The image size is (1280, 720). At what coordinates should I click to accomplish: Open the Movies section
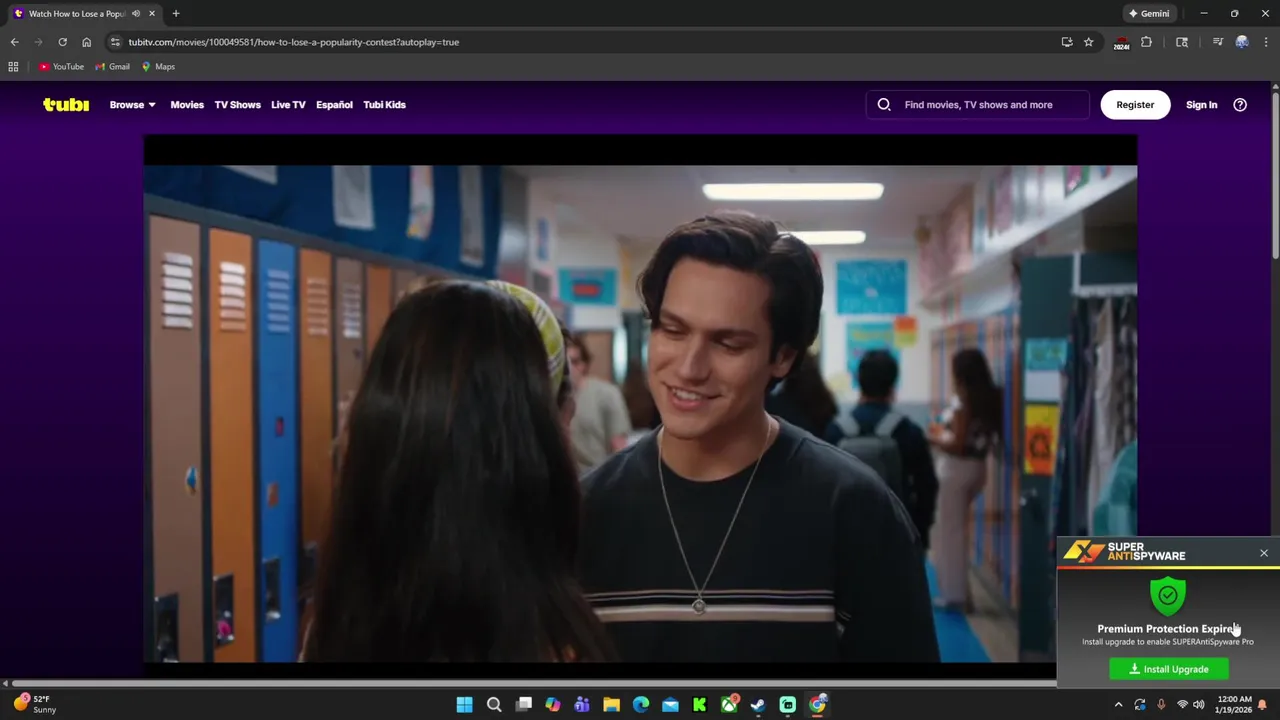point(187,104)
